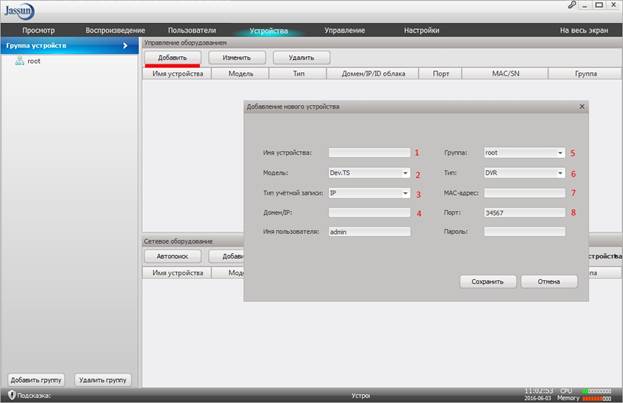The image size is (623, 403).
Task: Sort by Имя устройства column in upper table
Action: (177, 74)
